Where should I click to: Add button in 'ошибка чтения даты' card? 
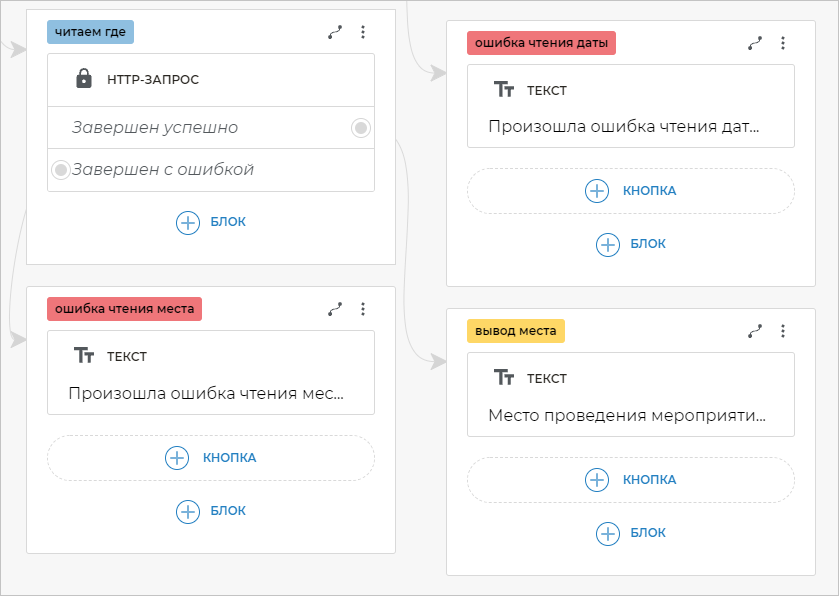click(x=630, y=191)
